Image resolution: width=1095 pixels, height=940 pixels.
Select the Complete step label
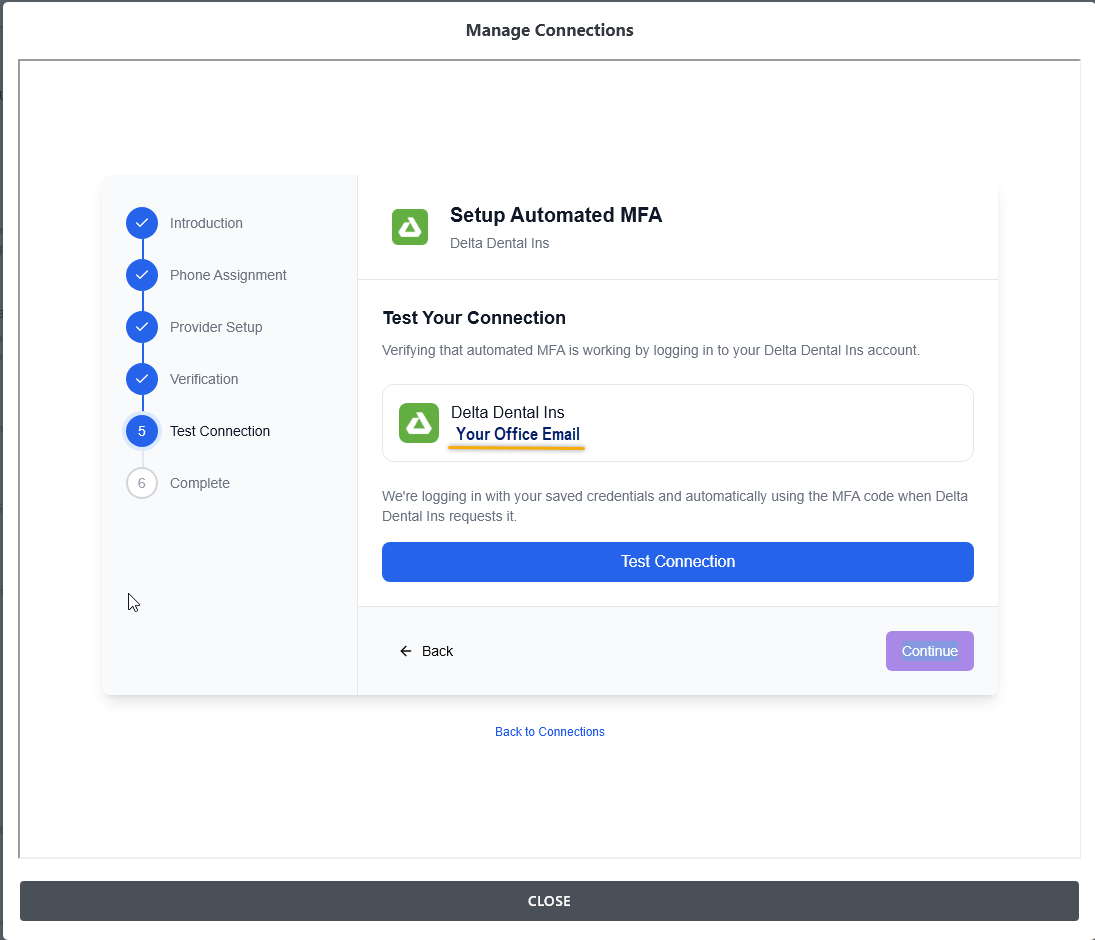pyautogui.click(x=200, y=483)
